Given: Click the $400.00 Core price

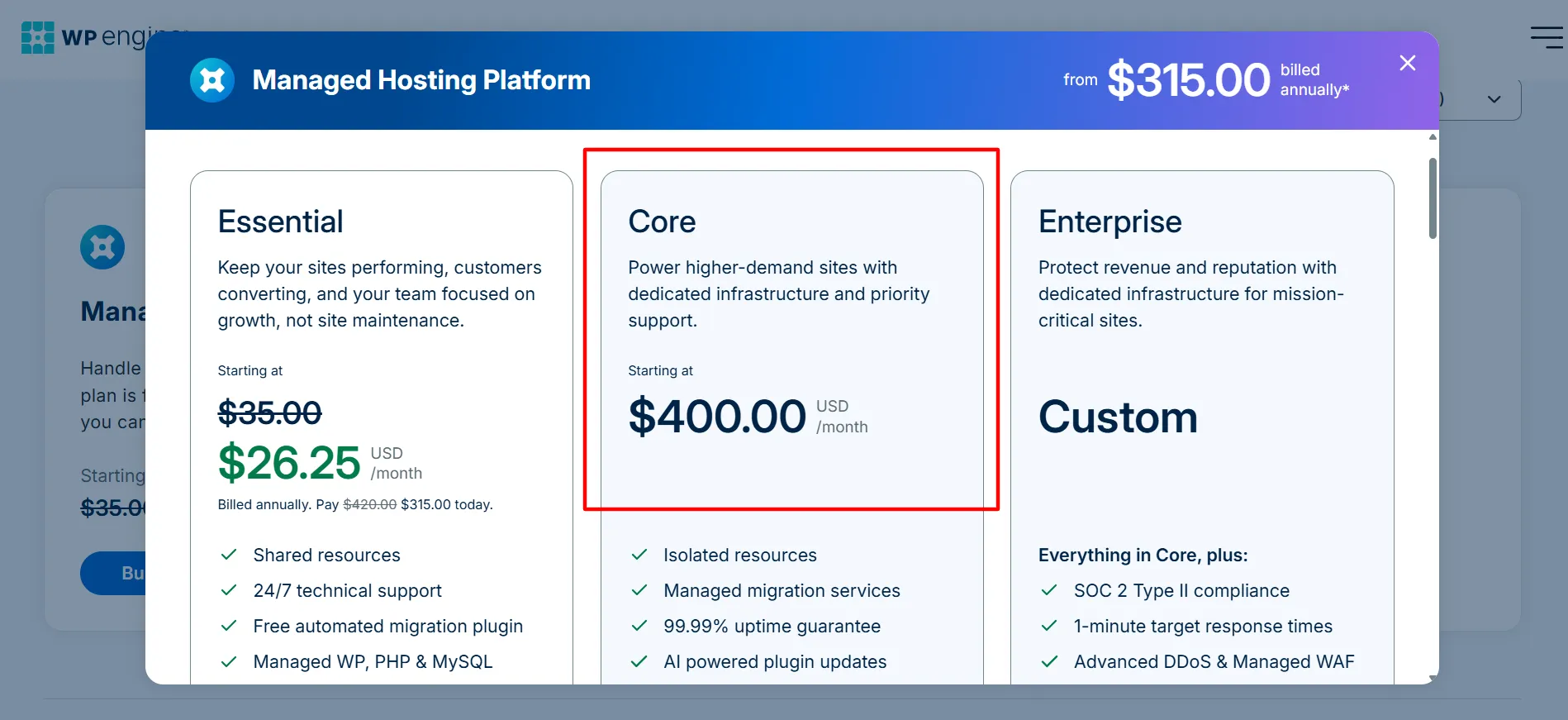Looking at the screenshot, I should click(x=717, y=416).
